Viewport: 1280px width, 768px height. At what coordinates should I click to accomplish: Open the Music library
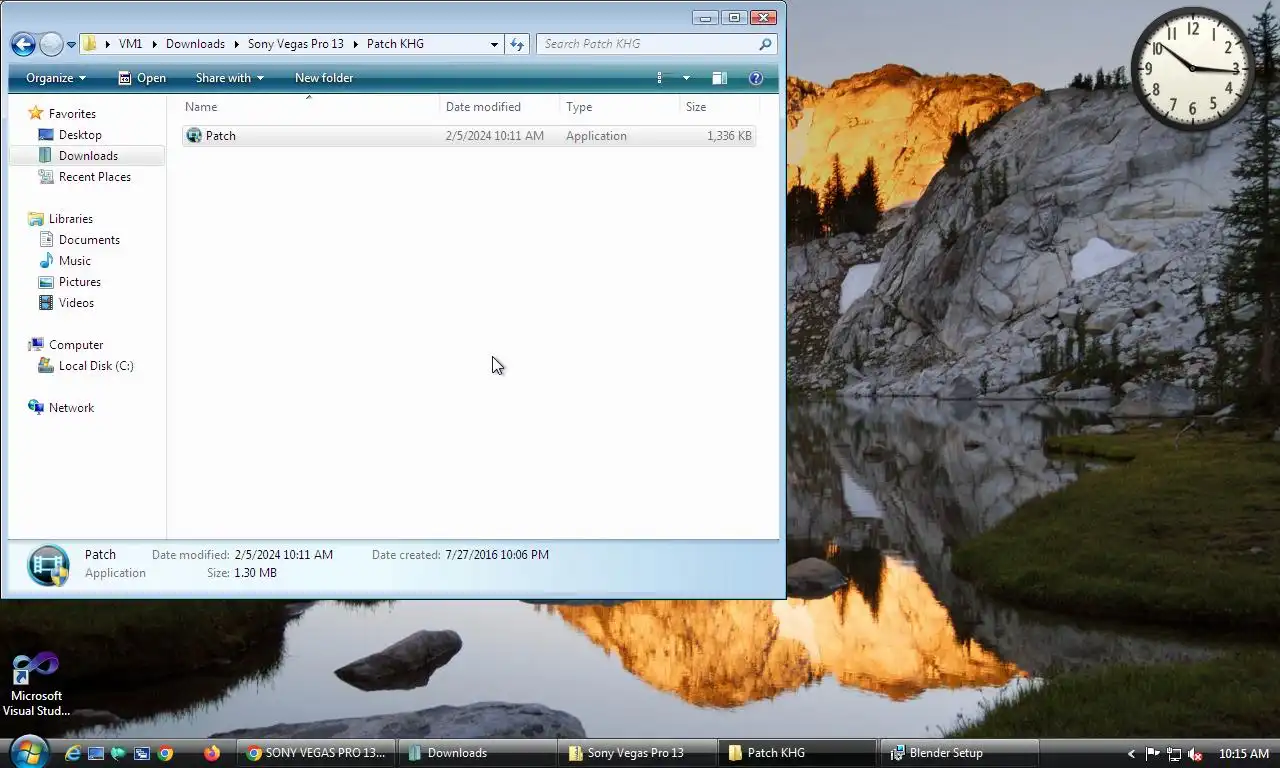pyautogui.click(x=75, y=261)
